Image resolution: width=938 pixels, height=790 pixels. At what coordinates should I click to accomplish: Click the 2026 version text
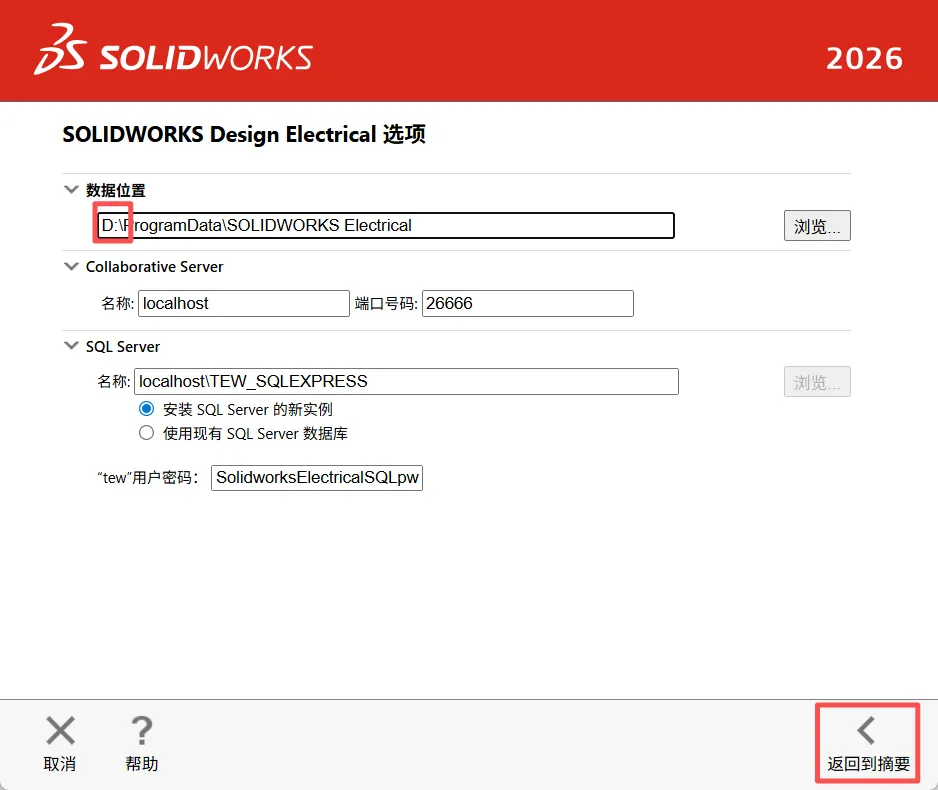tap(864, 59)
